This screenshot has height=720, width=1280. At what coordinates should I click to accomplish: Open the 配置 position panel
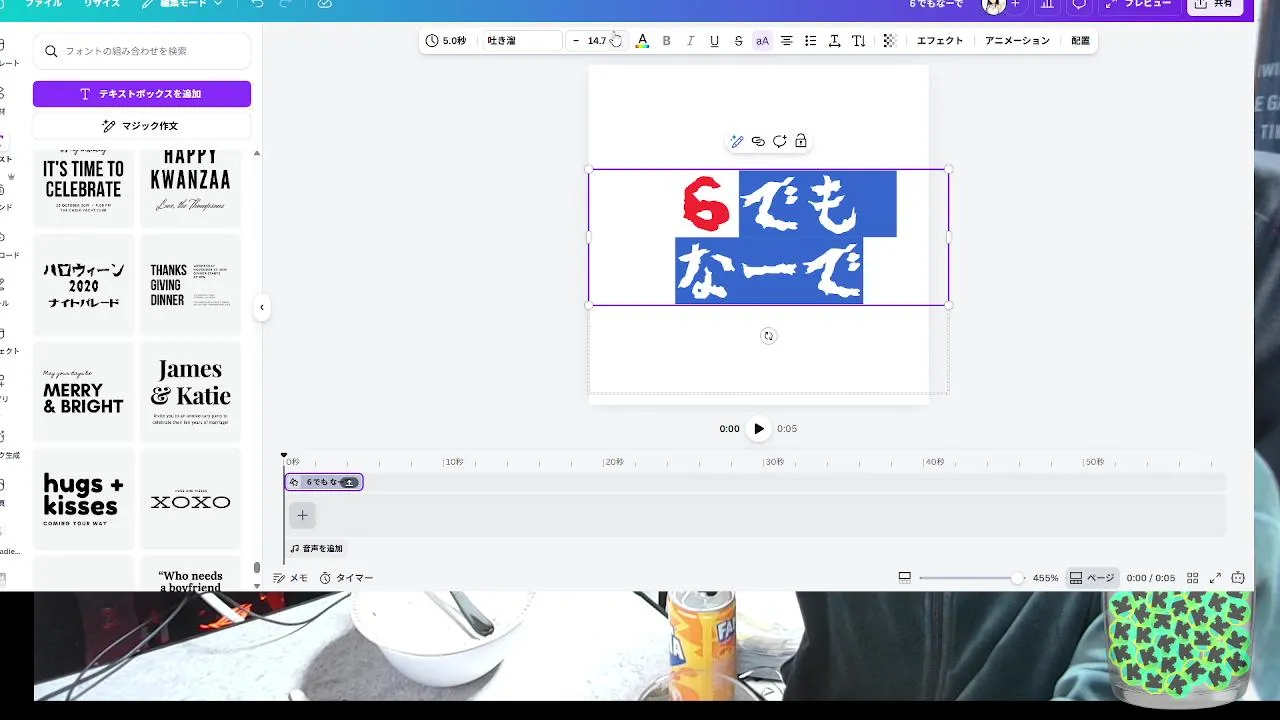tap(1080, 41)
